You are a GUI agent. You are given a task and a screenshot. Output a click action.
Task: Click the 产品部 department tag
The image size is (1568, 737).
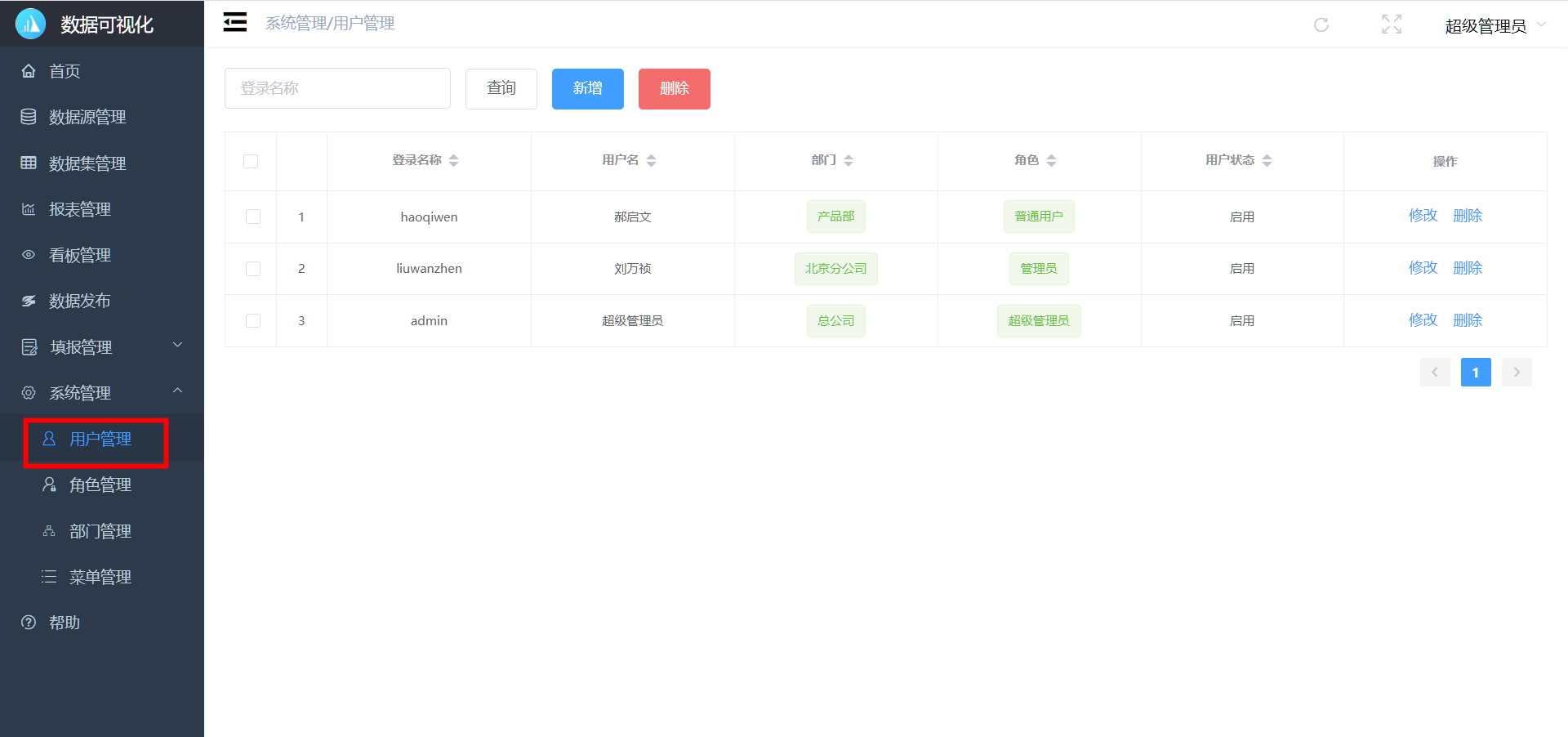click(835, 217)
